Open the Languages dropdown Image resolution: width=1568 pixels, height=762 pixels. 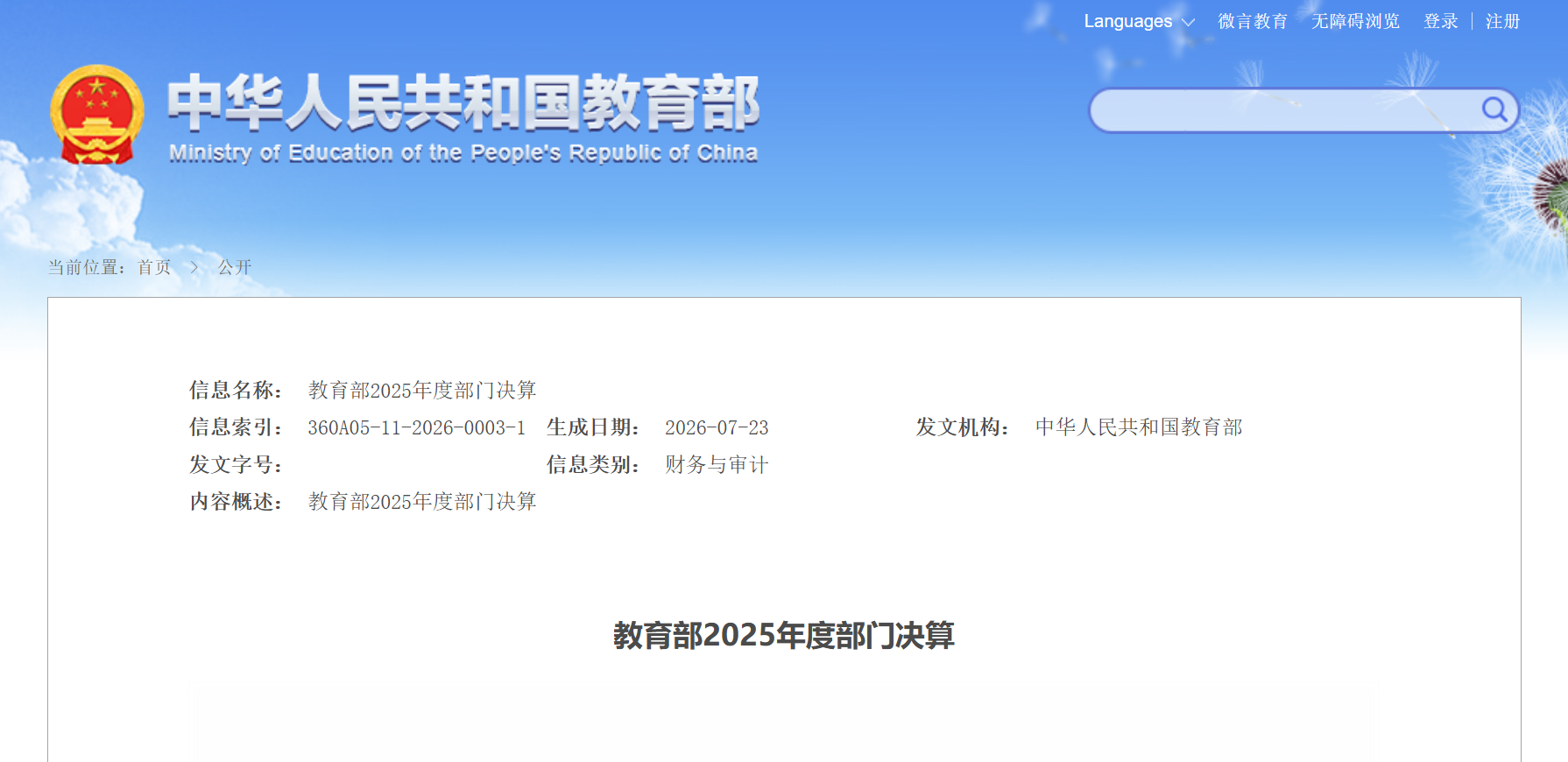click(1139, 21)
